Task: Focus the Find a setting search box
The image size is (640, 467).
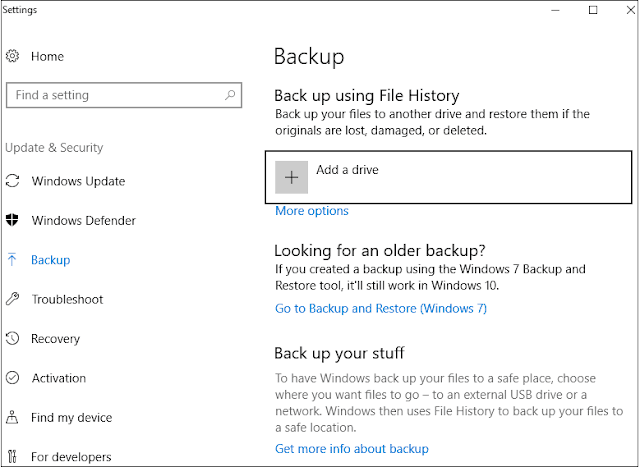Action: pyautogui.click(x=124, y=95)
